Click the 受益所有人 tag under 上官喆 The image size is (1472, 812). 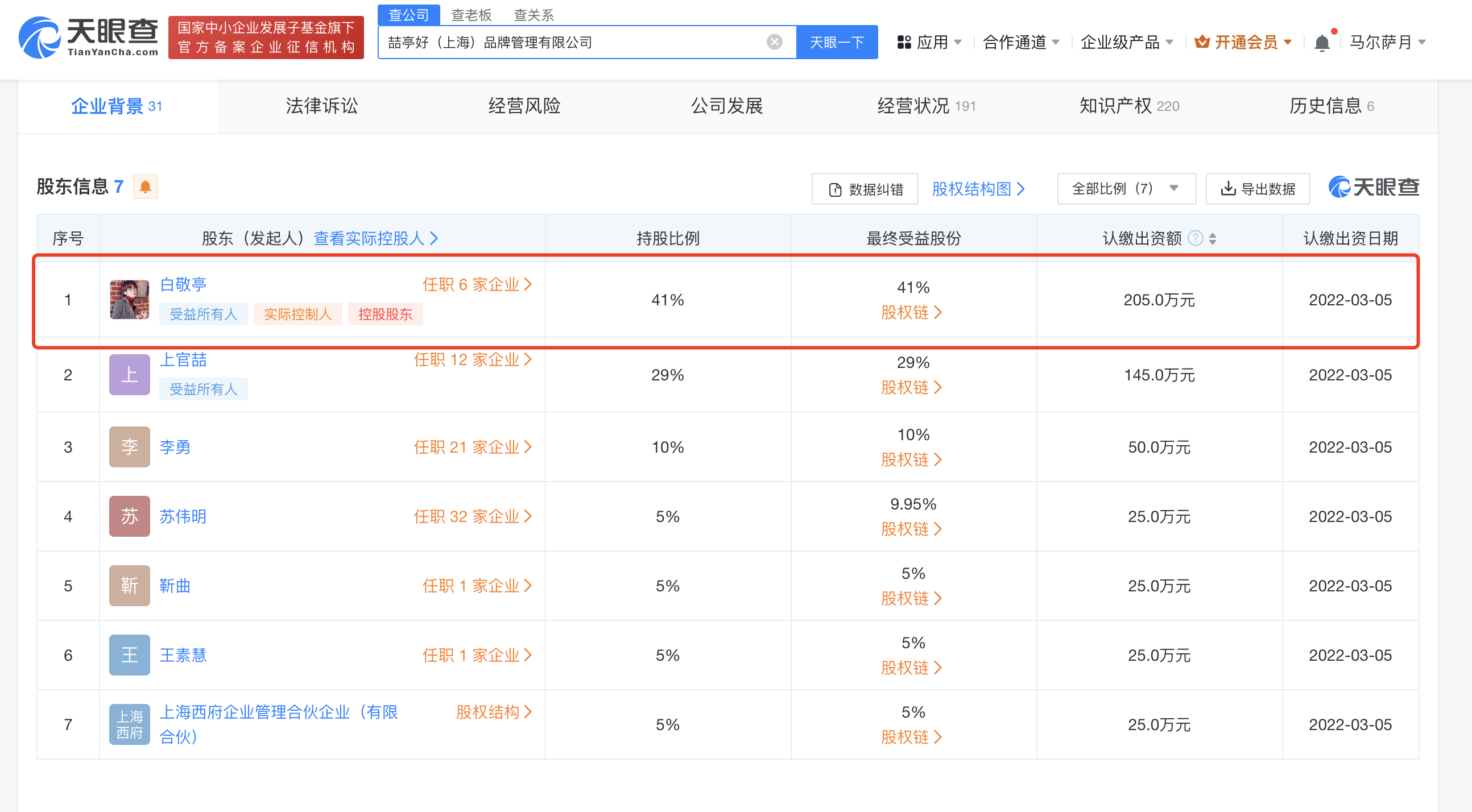click(x=204, y=390)
